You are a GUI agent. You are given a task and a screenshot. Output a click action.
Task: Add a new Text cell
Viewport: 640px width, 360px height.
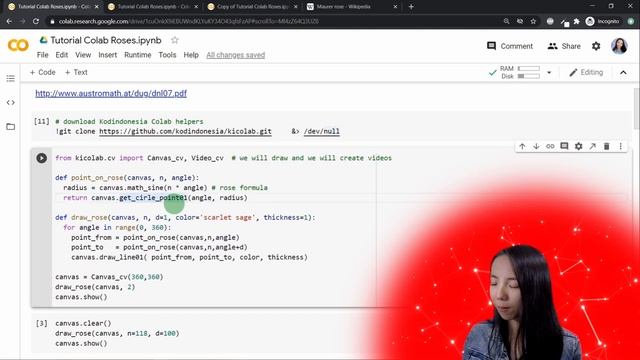76,72
